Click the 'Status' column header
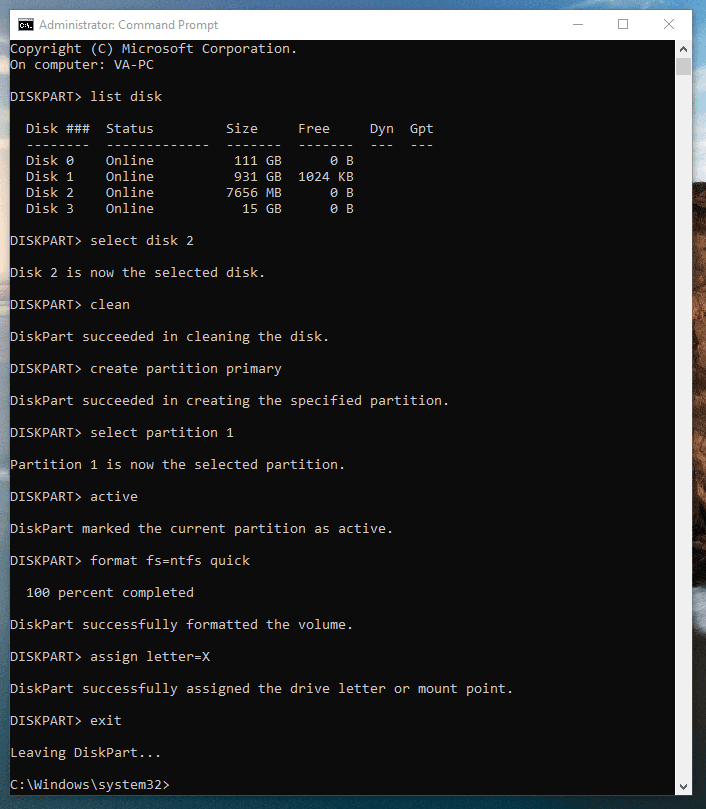 tap(130, 129)
